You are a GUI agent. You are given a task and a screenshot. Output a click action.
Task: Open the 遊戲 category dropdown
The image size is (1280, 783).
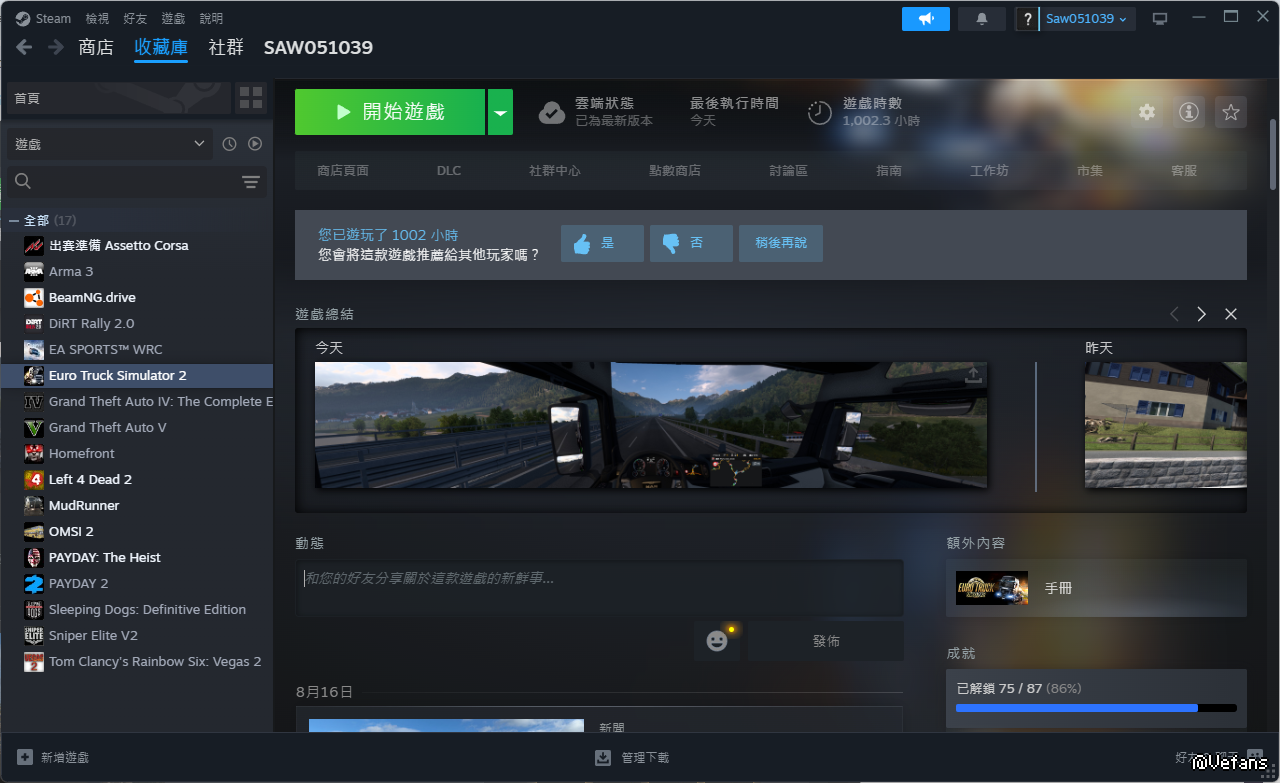110,144
